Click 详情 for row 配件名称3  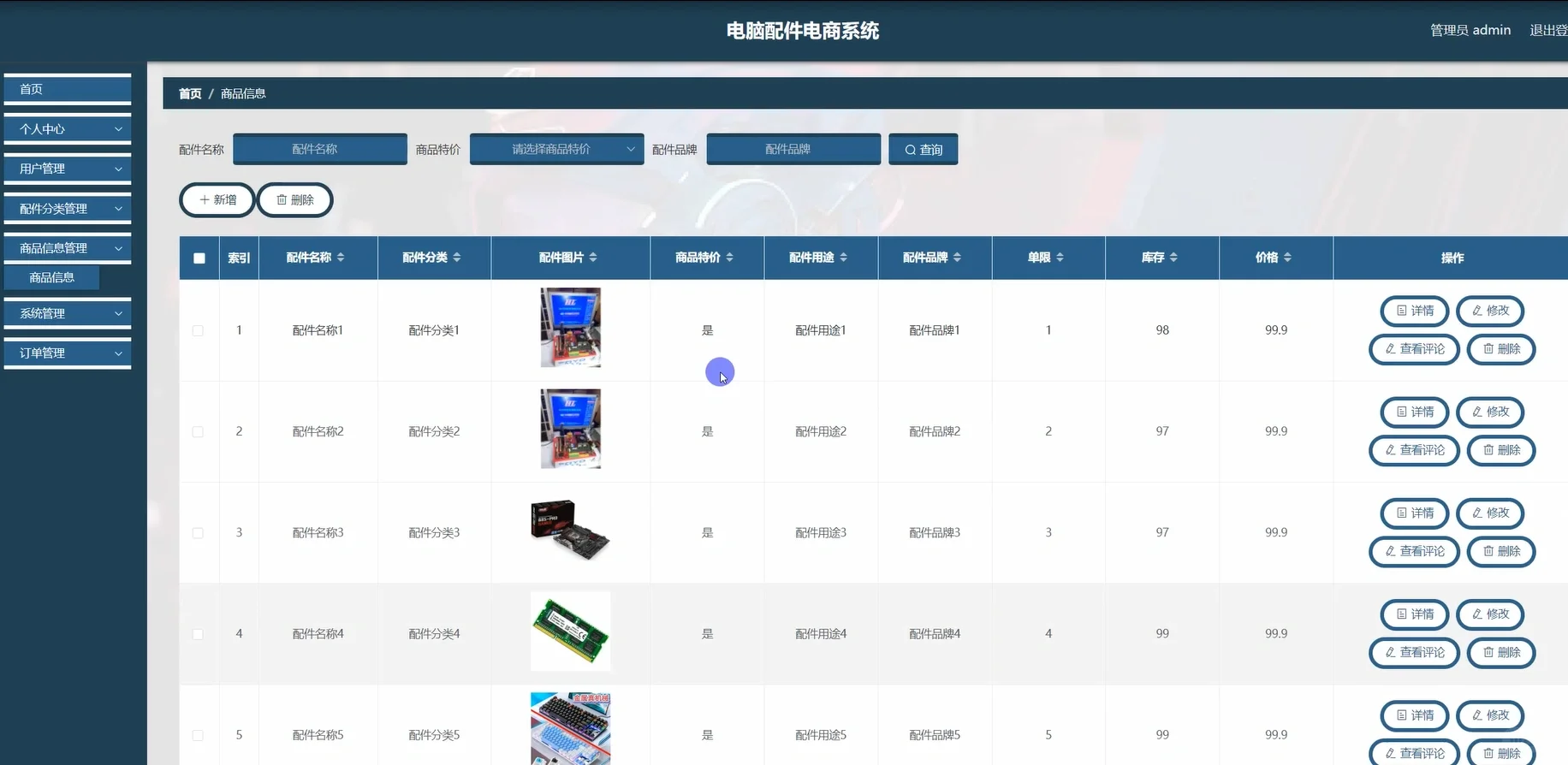click(x=1415, y=513)
